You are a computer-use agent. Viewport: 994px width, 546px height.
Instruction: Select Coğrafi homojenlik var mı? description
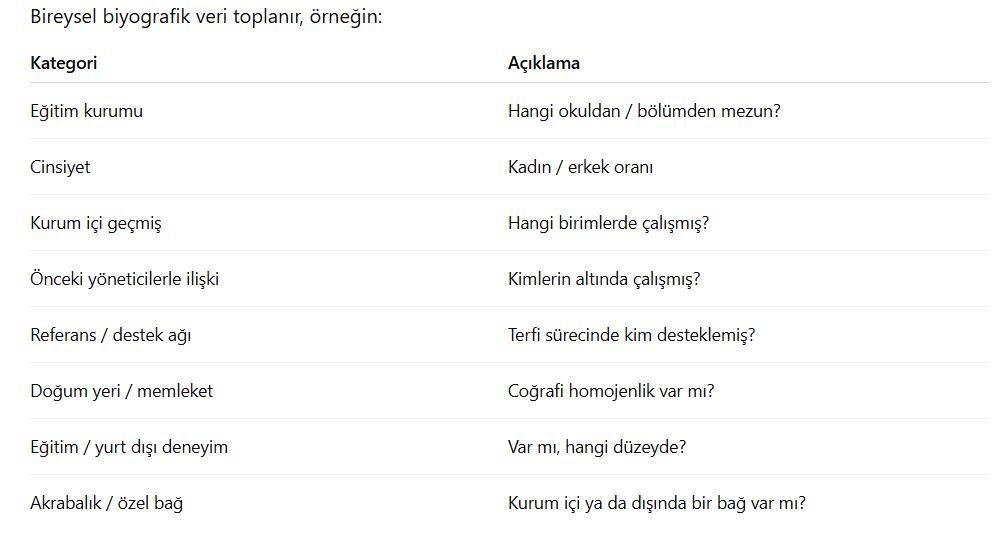(611, 391)
